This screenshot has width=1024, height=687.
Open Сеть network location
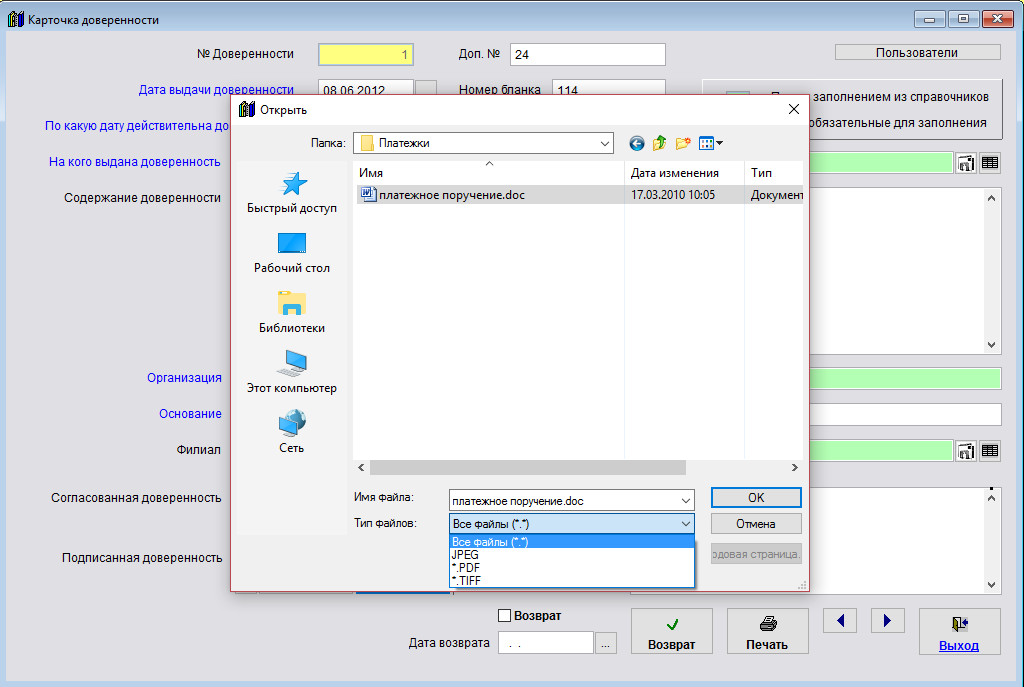click(292, 432)
